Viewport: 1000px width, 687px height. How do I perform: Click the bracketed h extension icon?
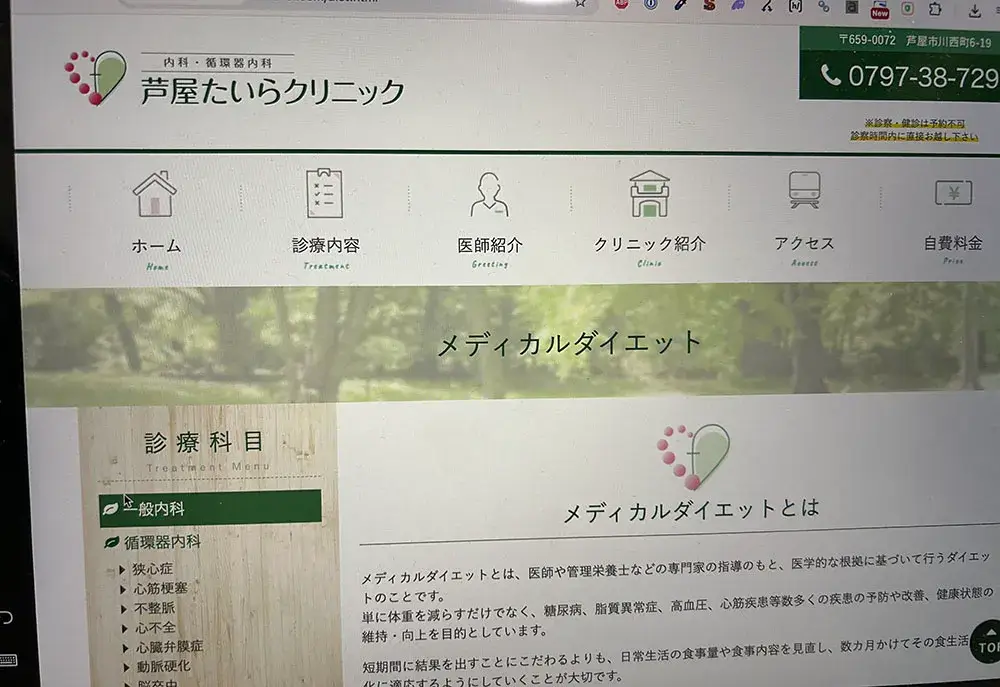tap(795, 6)
